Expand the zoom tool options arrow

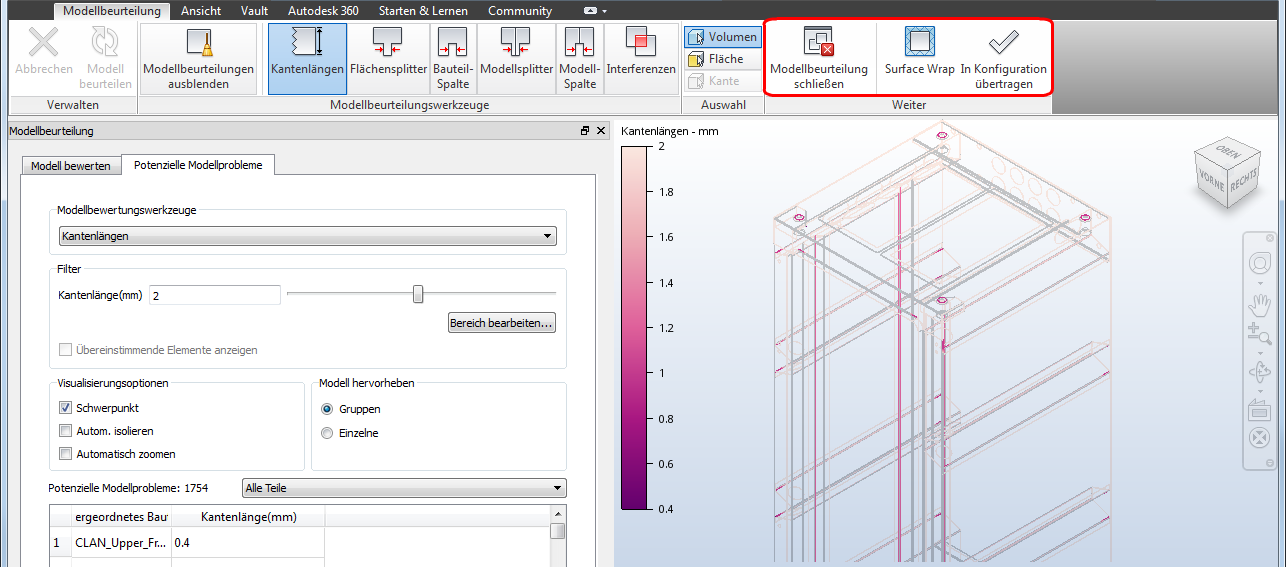[x=1258, y=352]
